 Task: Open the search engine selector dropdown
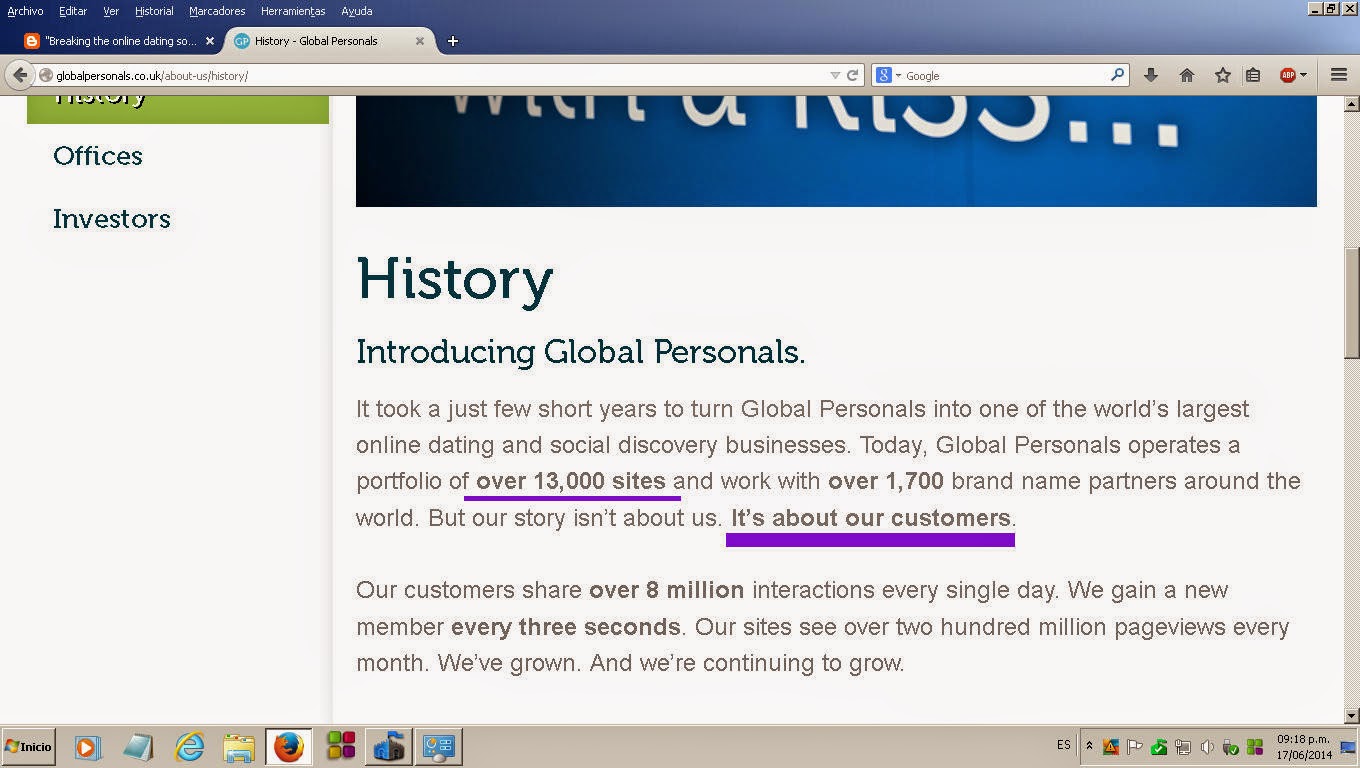click(x=898, y=75)
